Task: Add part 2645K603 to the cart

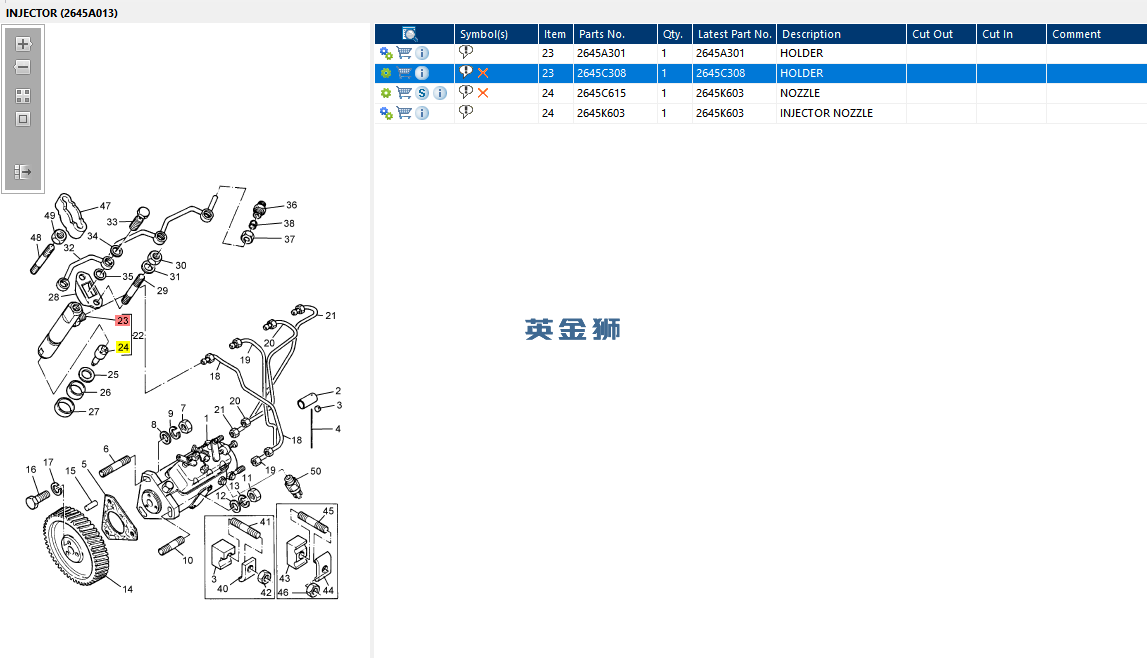Action: coord(404,113)
